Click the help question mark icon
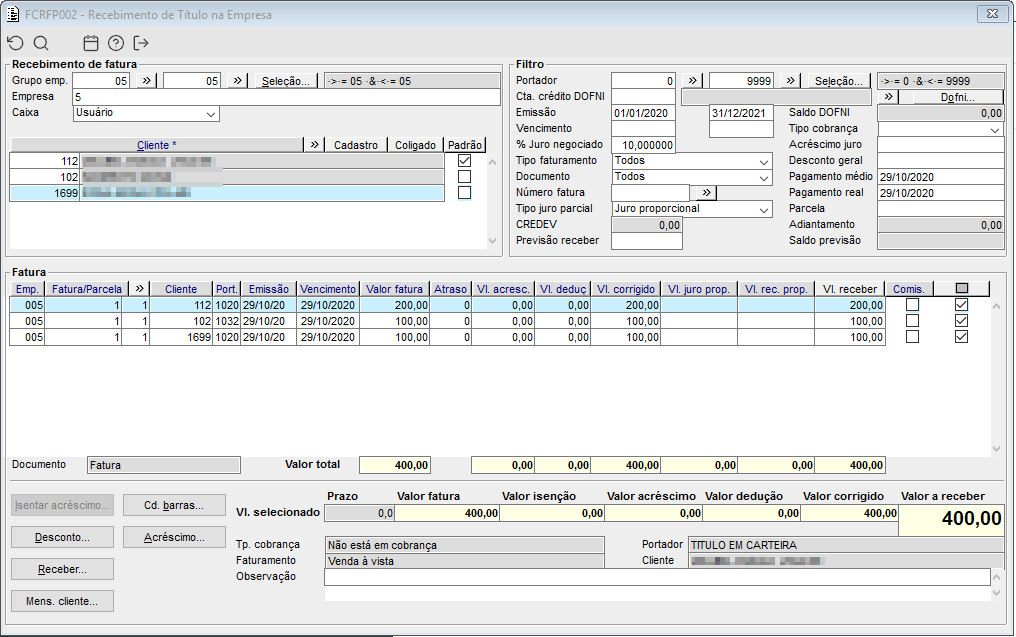This screenshot has height=637, width=1016. [116, 43]
